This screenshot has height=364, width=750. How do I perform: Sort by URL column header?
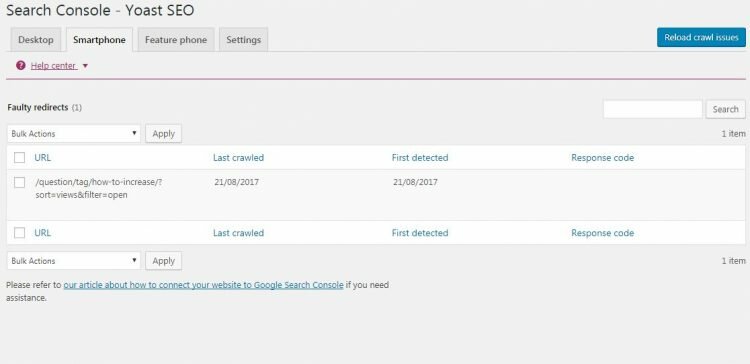(43, 157)
